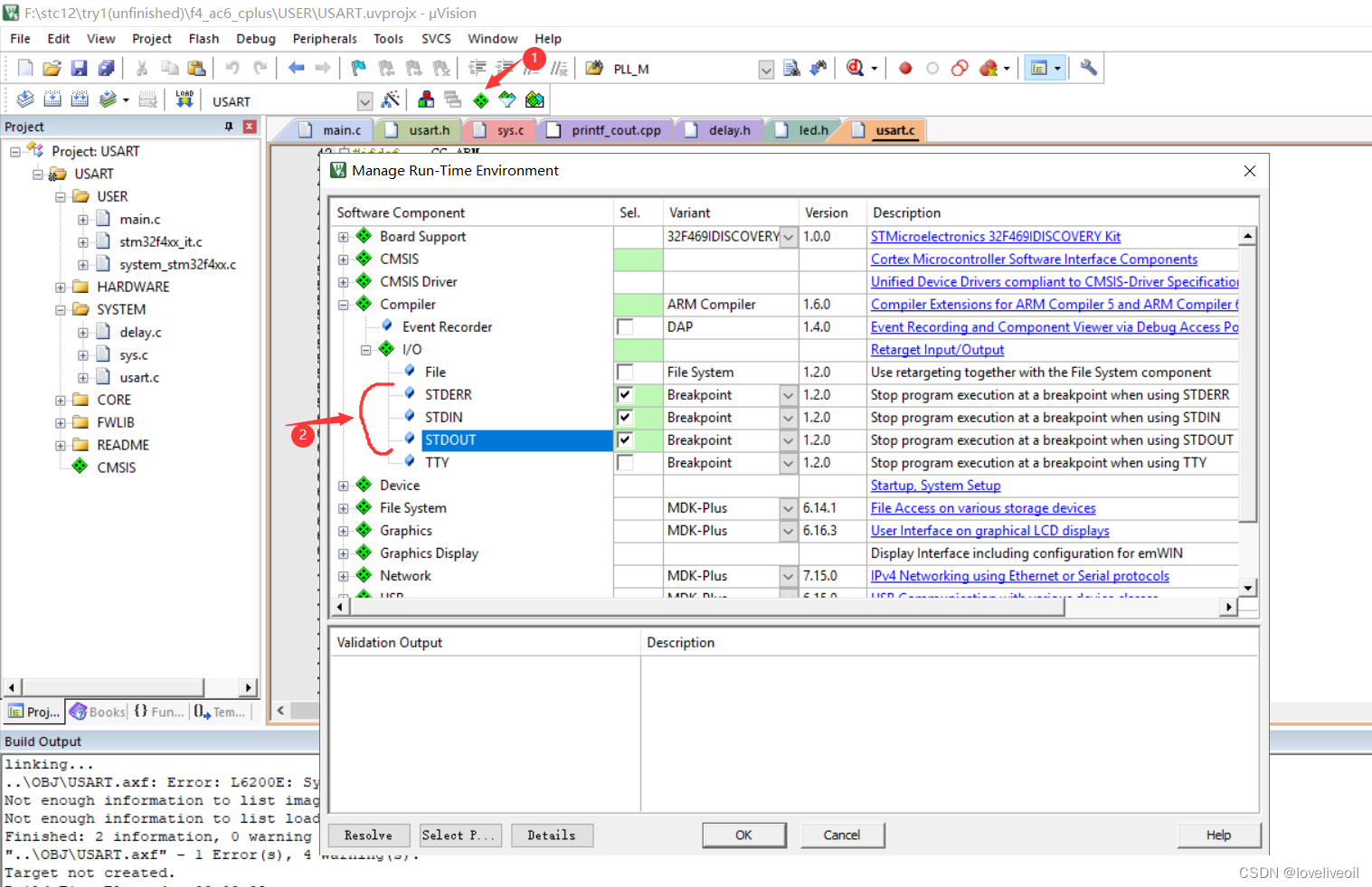Navigate backwards with blue left arrow
Screen dimensions: 1372x887
296,68
